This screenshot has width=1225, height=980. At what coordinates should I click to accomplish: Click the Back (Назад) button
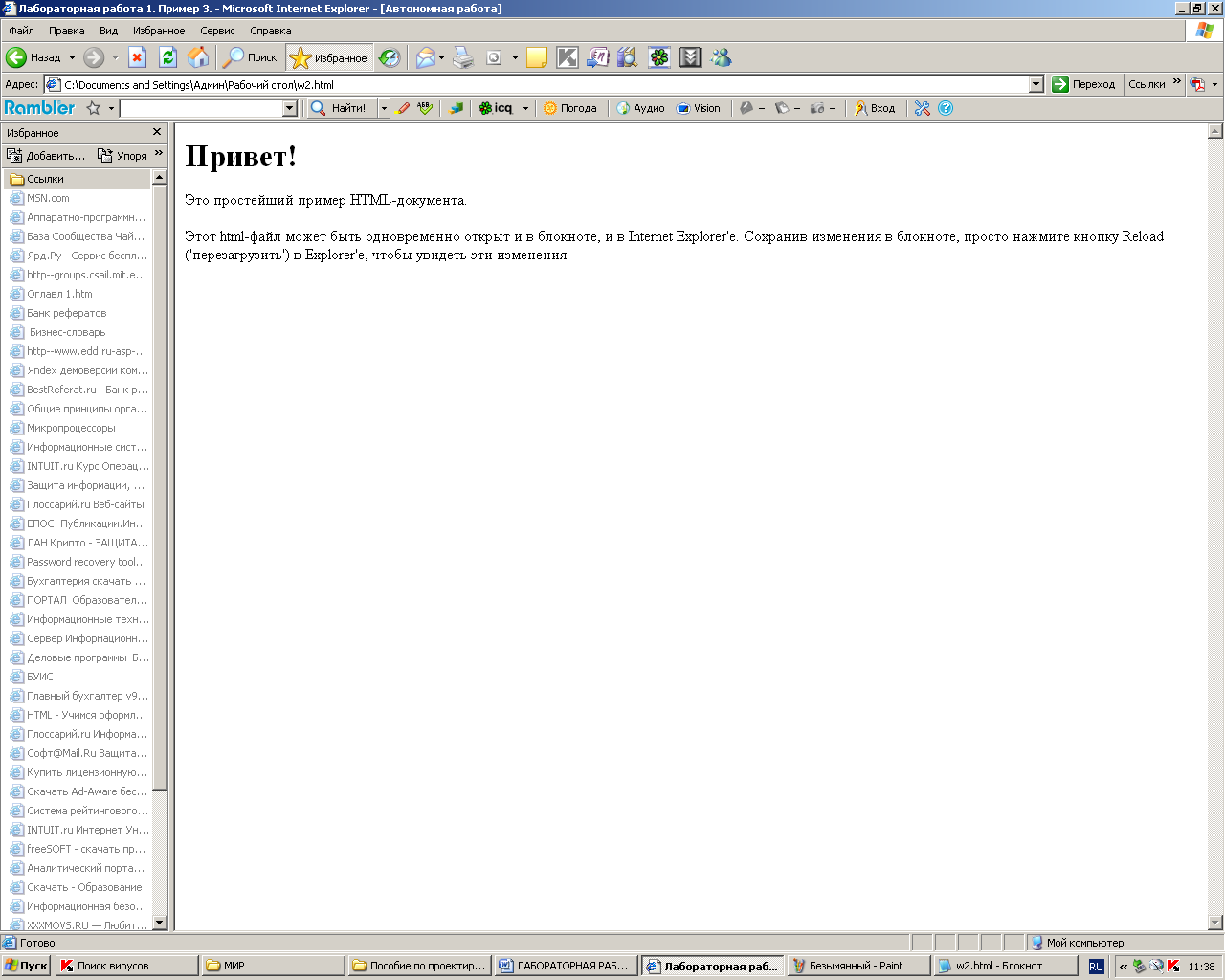pos(34,57)
